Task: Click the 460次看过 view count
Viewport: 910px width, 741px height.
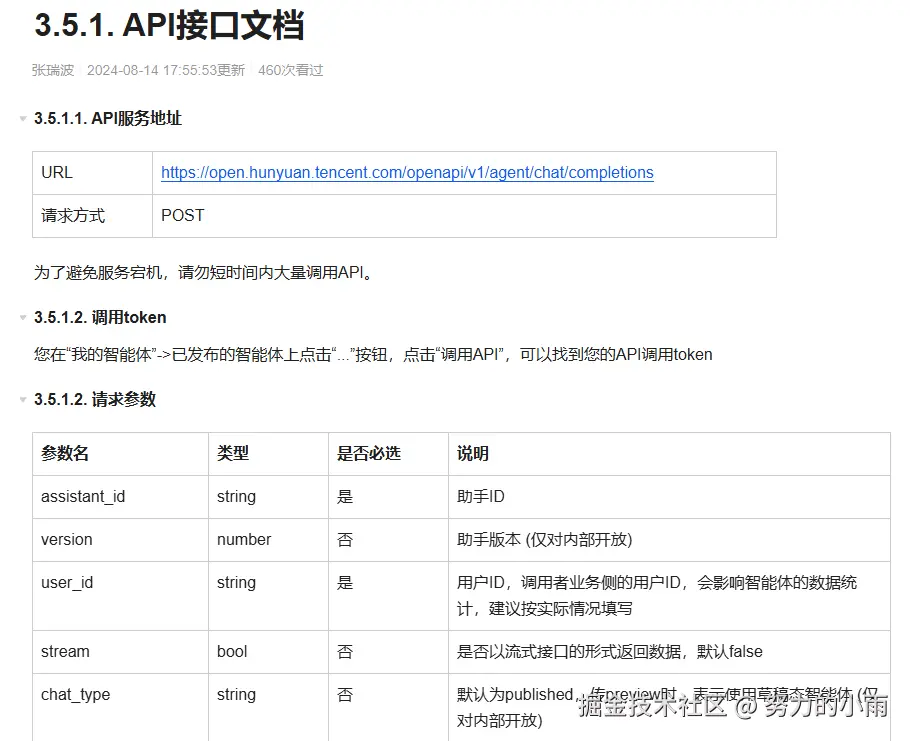Action: [291, 70]
